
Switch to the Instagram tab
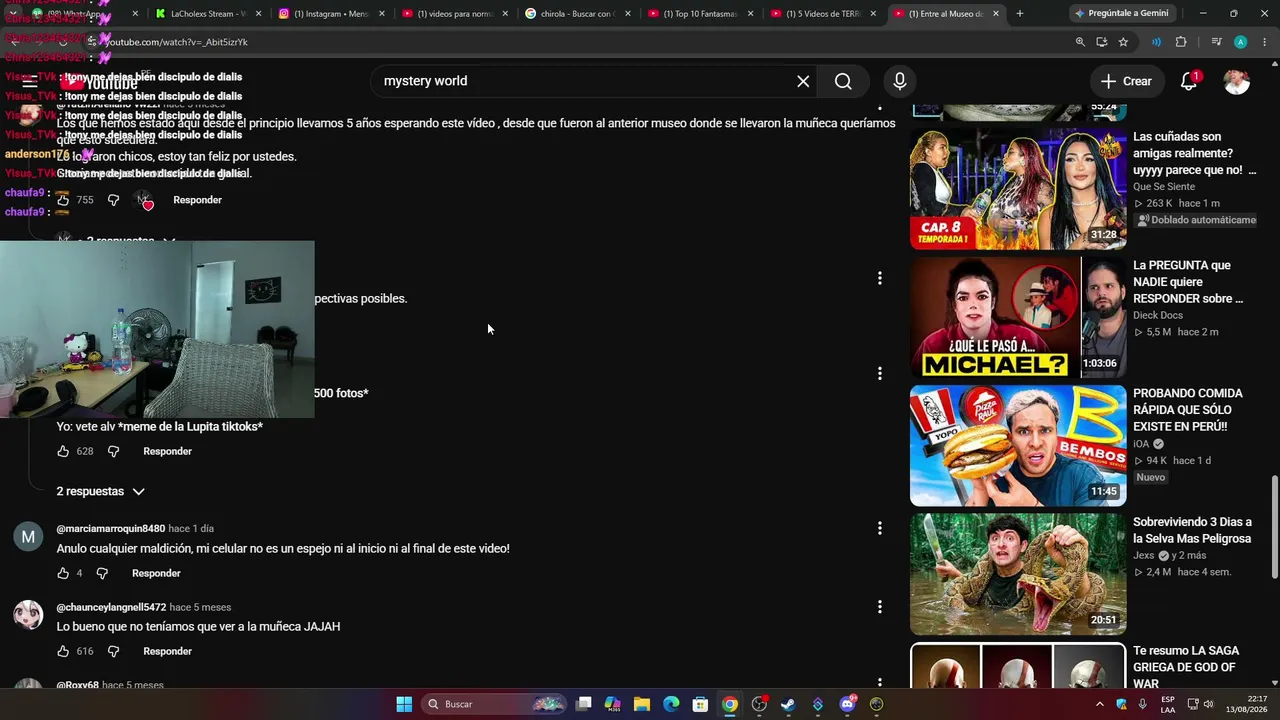click(x=331, y=14)
